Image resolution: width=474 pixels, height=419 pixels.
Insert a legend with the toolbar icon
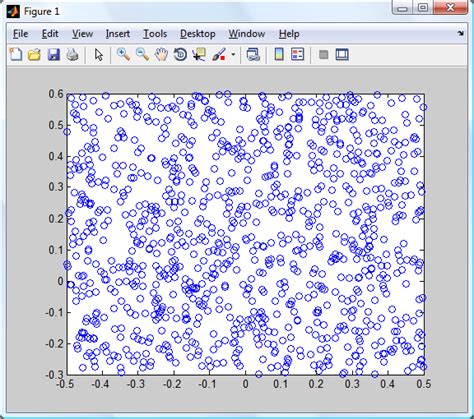point(297,54)
